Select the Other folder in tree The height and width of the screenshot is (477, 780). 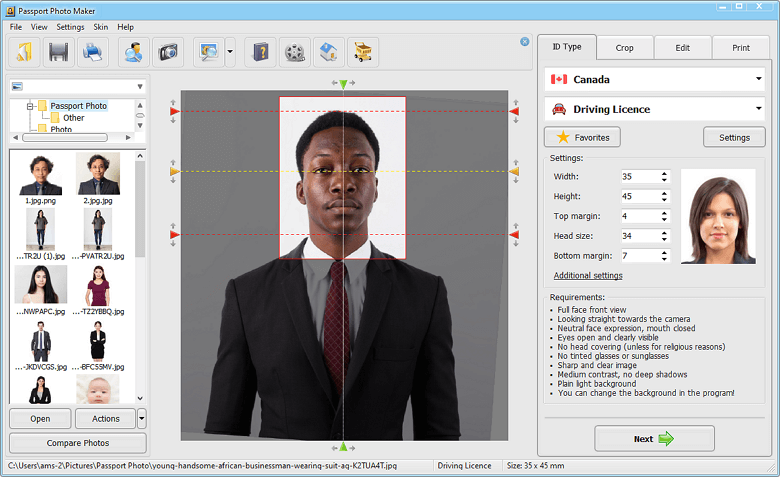click(x=74, y=118)
